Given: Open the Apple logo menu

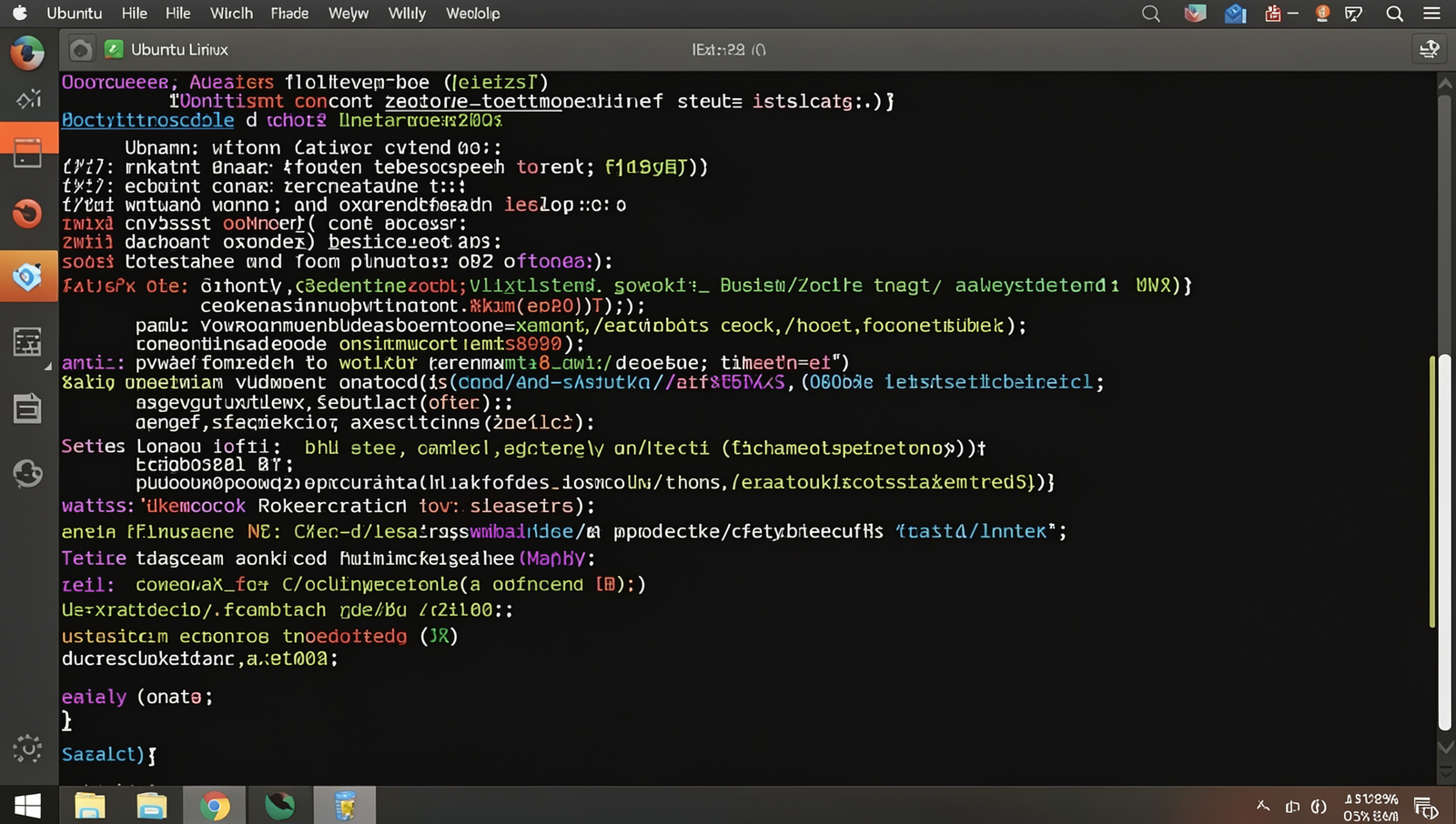Looking at the screenshot, I should pos(19,13).
